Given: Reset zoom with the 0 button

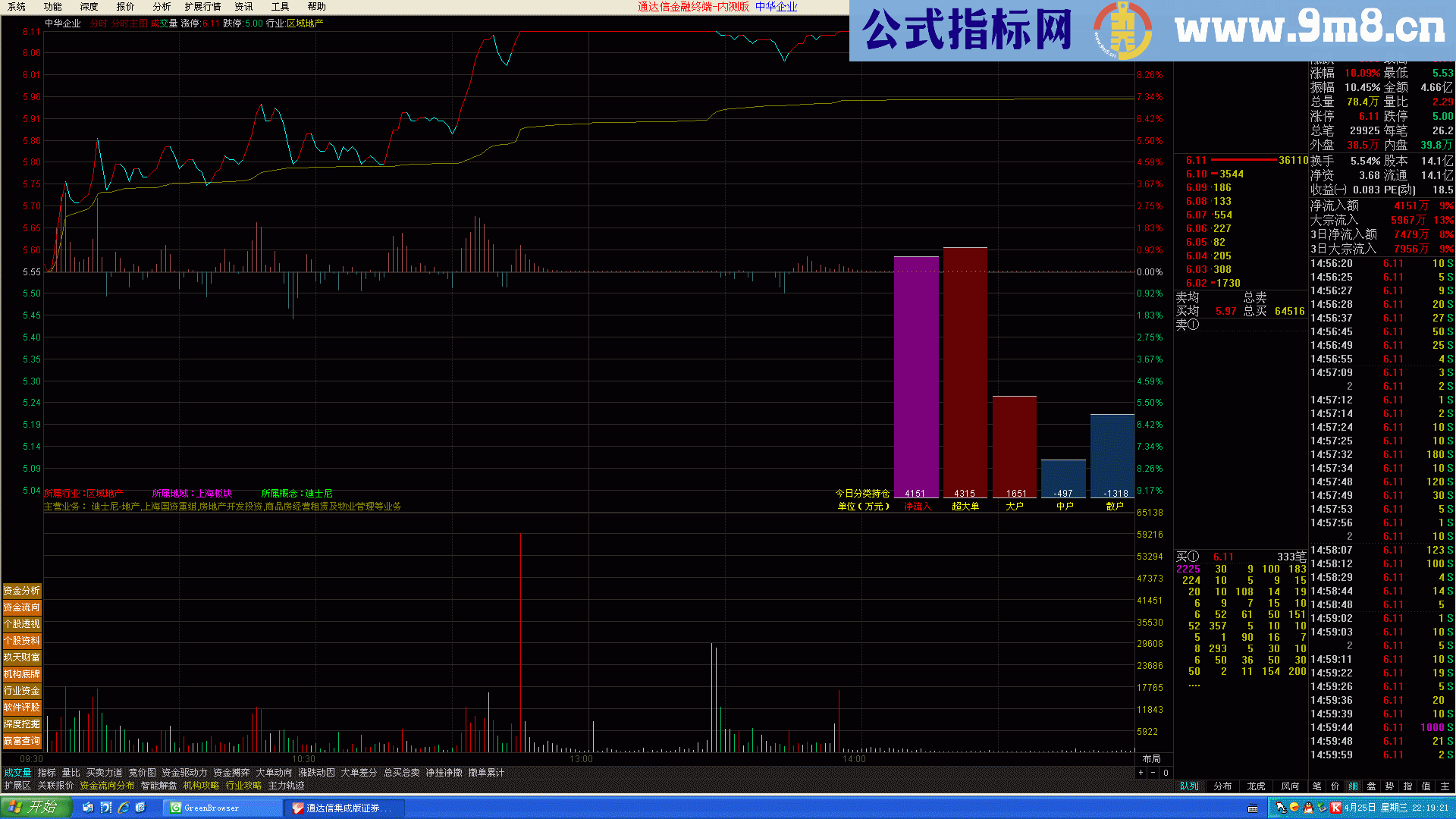Looking at the screenshot, I should click(1166, 773).
